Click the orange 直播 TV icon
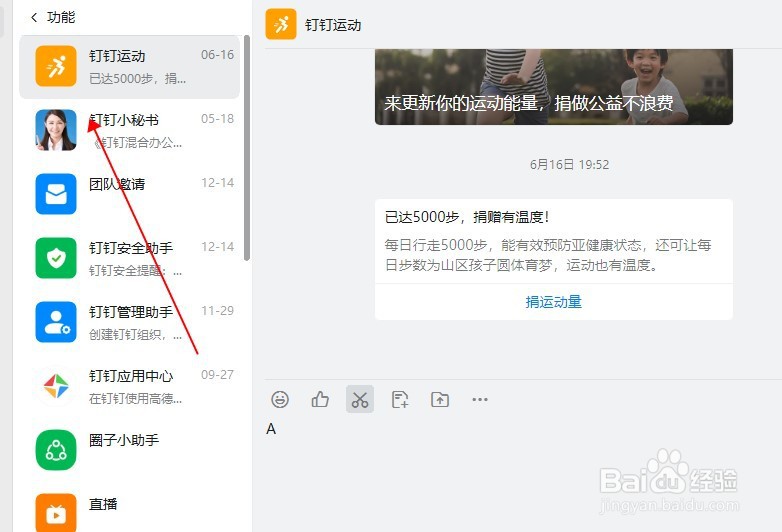 (56, 513)
